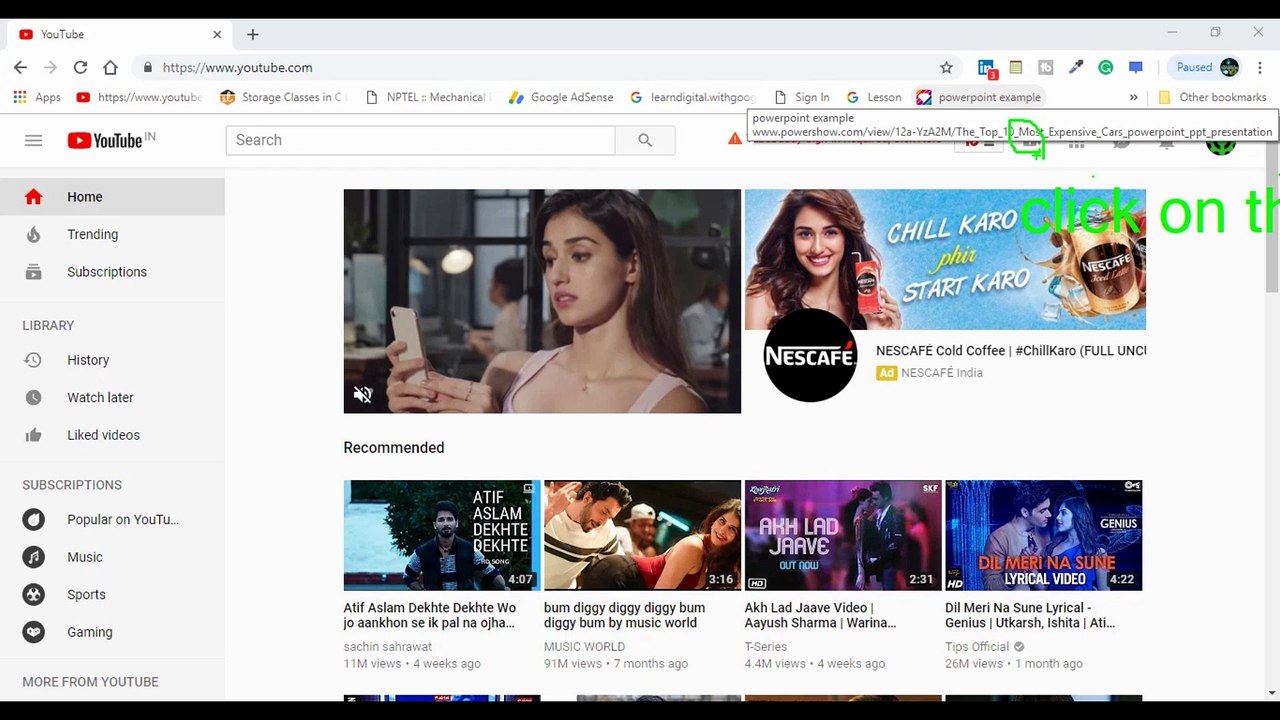Go back with the browser back arrow
Viewport: 1280px width, 720px height.
coord(20,67)
